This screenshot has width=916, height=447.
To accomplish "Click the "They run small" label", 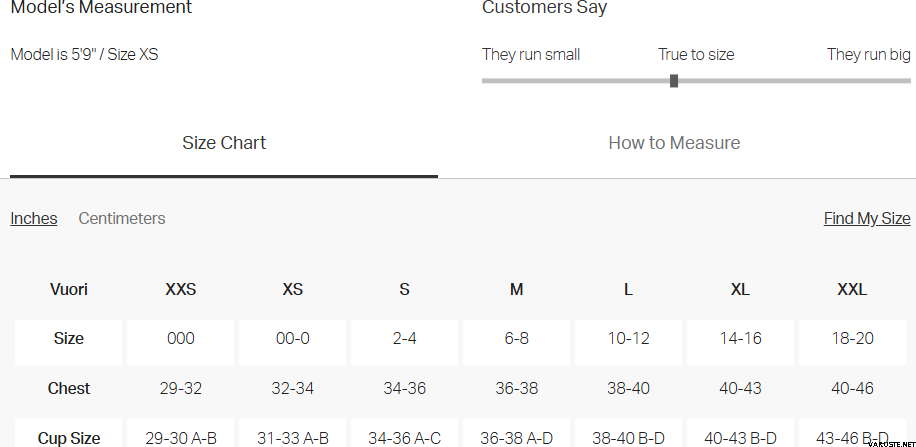I will tap(531, 54).
